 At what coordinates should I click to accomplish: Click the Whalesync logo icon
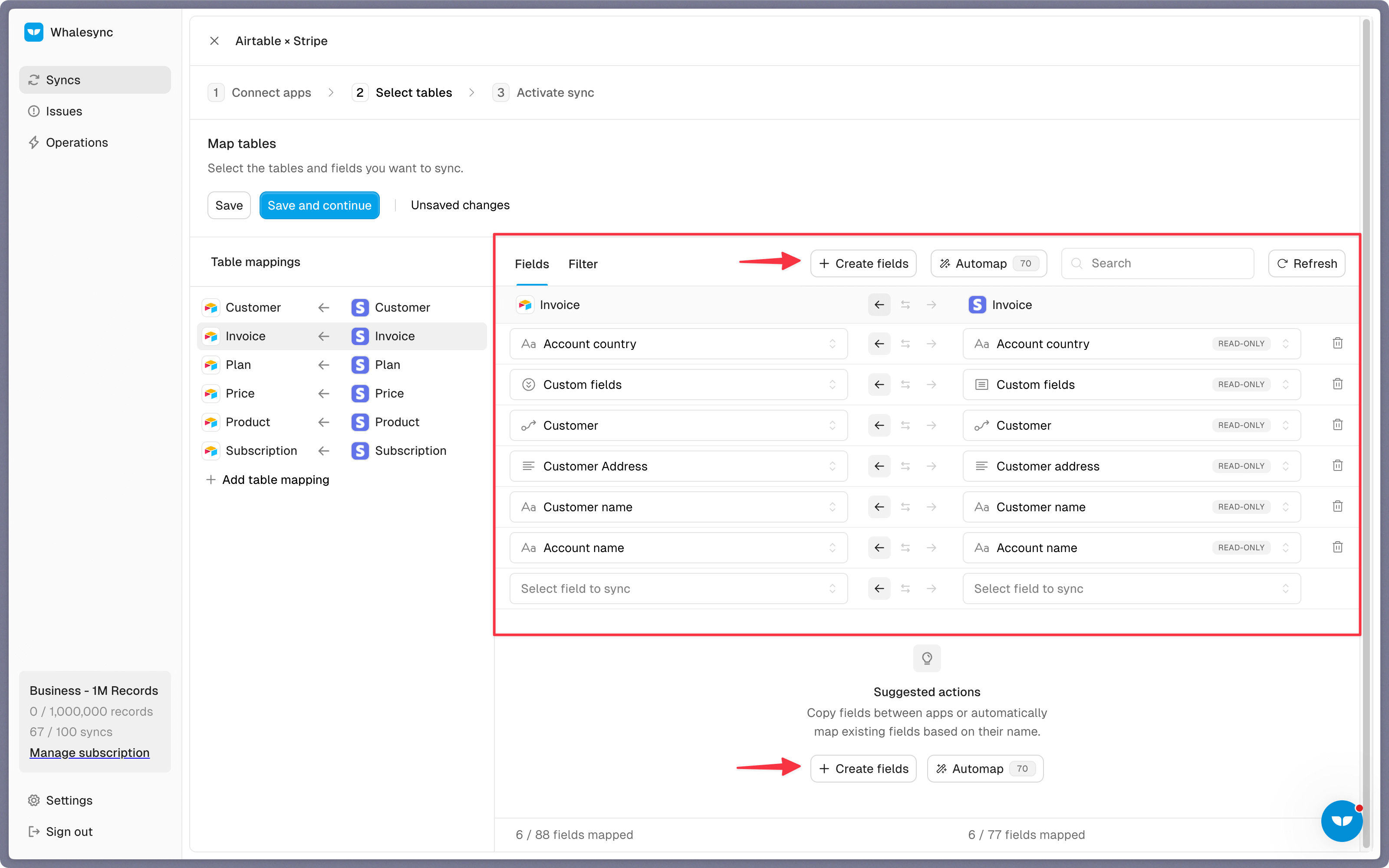coord(34,32)
